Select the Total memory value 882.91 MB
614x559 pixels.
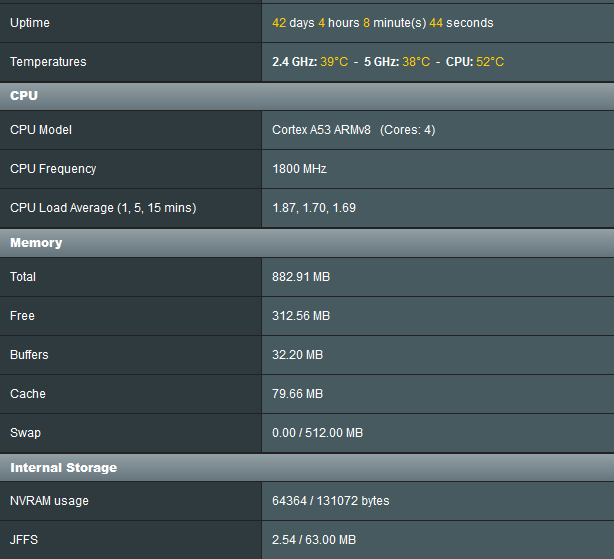301,277
